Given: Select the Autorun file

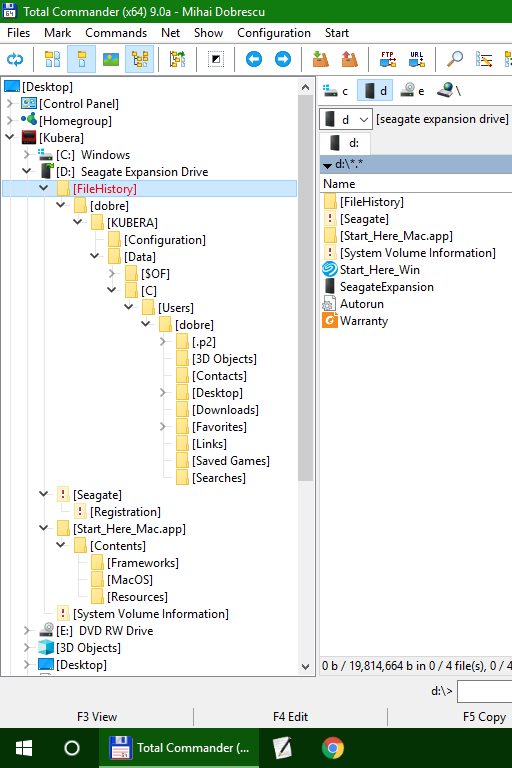Looking at the screenshot, I should click(x=362, y=304).
